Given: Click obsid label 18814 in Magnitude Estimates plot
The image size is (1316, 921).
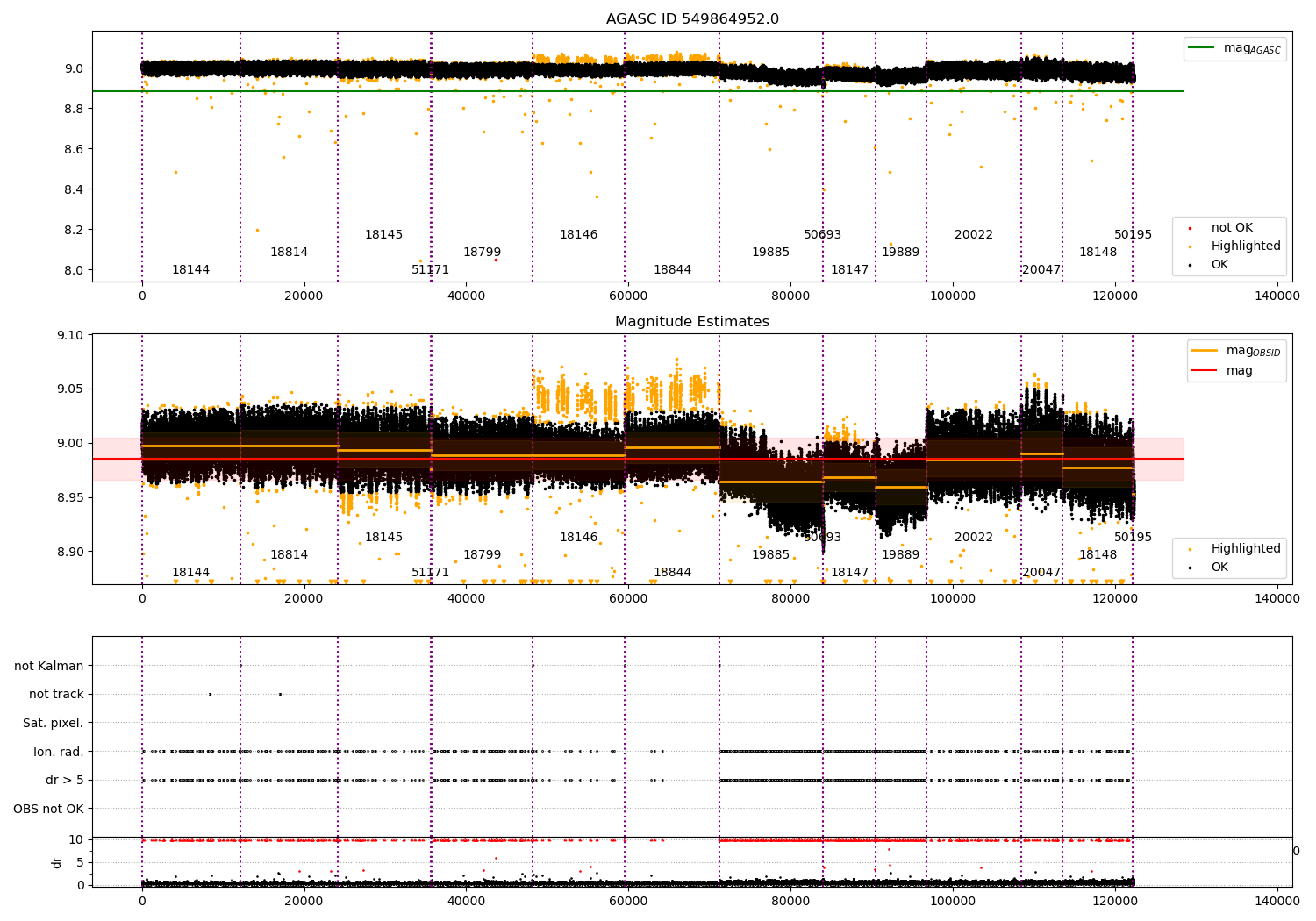Looking at the screenshot, I should [x=289, y=555].
